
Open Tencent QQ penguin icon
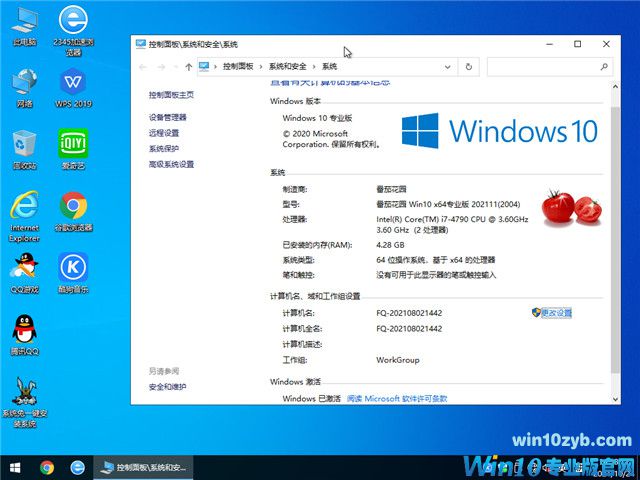pyautogui.click(x=24, y=335)
